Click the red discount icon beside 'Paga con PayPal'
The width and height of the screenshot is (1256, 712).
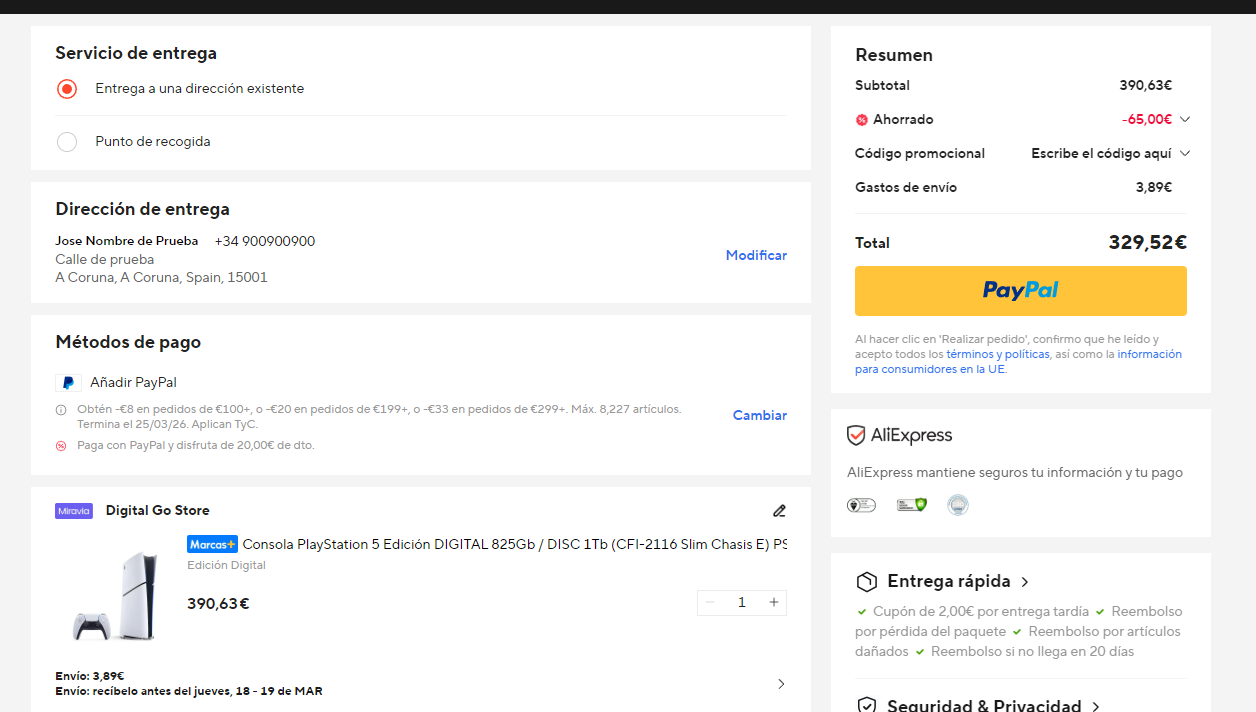[x=61, y=445]
